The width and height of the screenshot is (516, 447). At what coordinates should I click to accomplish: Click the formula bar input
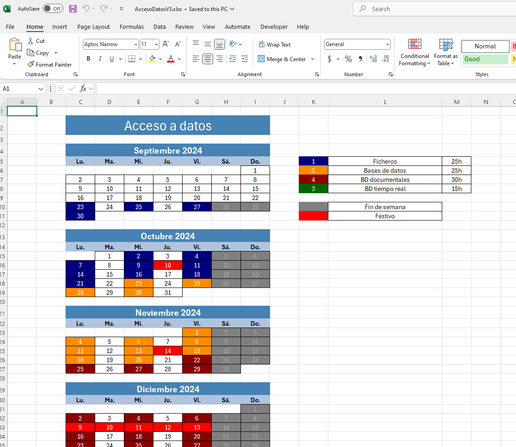[x=306, y=89]
